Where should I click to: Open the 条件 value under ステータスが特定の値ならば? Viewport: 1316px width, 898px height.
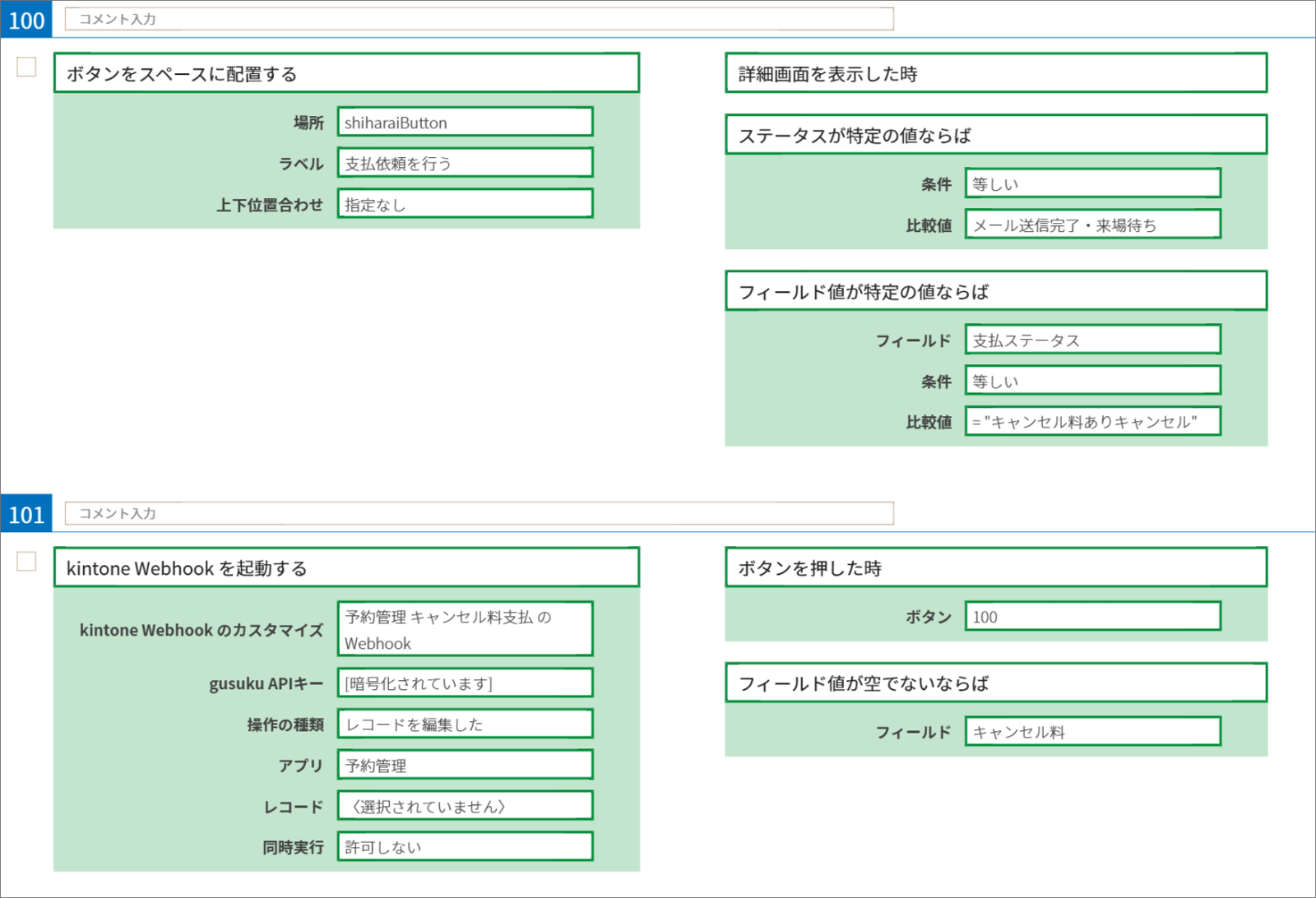(1093, 183)
